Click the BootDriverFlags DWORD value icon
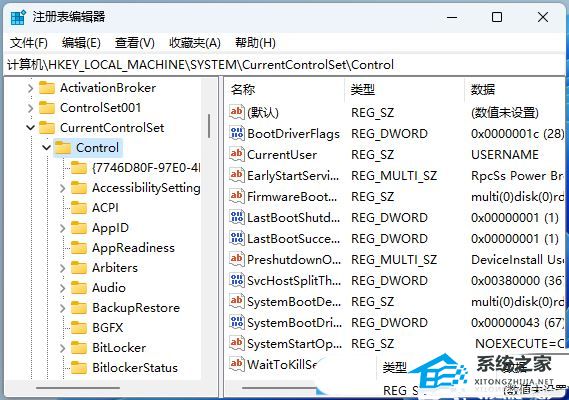The width and height of the screenshot is (569, 400). pos(237,133)
